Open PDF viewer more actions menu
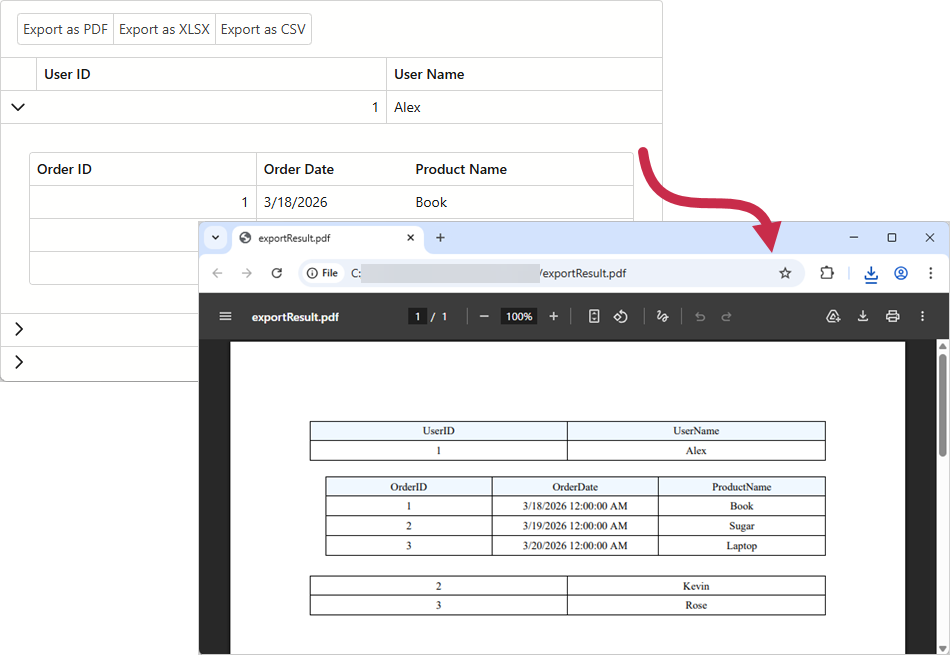The height and width of the screenshot is (655, 950). click(x=922, y=316)
